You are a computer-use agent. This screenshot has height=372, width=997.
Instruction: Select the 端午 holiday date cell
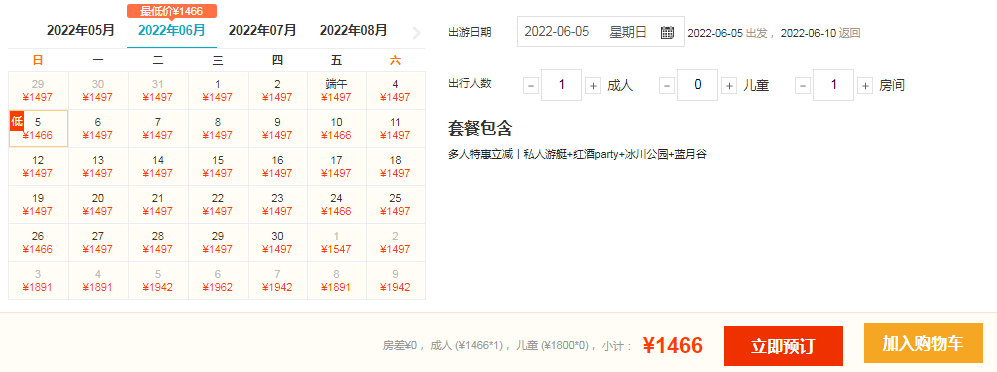(336, 90)
